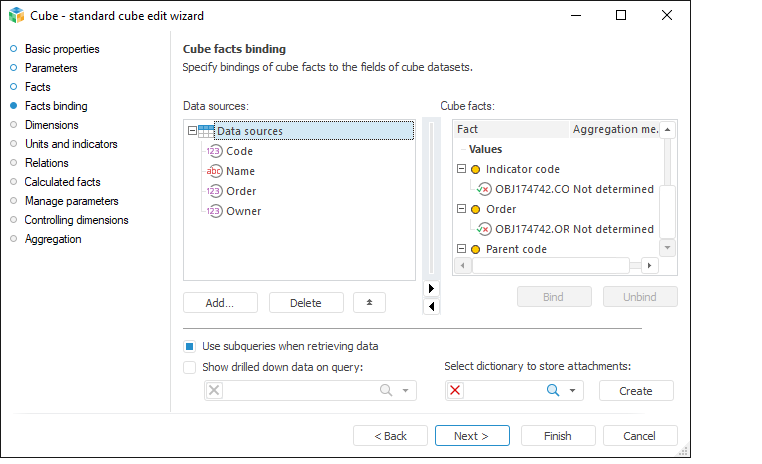Toggle Use subqueries when retrieving data

tap(190, 346)
